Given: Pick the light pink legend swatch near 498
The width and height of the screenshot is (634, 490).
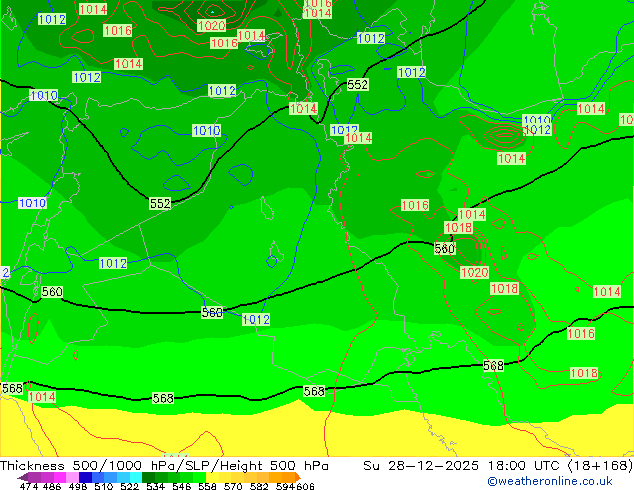Looking at the screenshot, I should click(72, 477).
